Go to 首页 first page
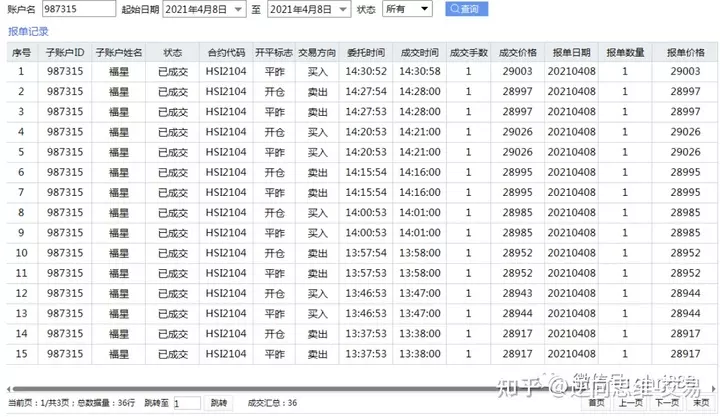Screen dimensions: 720x417 tap(596, 403)
